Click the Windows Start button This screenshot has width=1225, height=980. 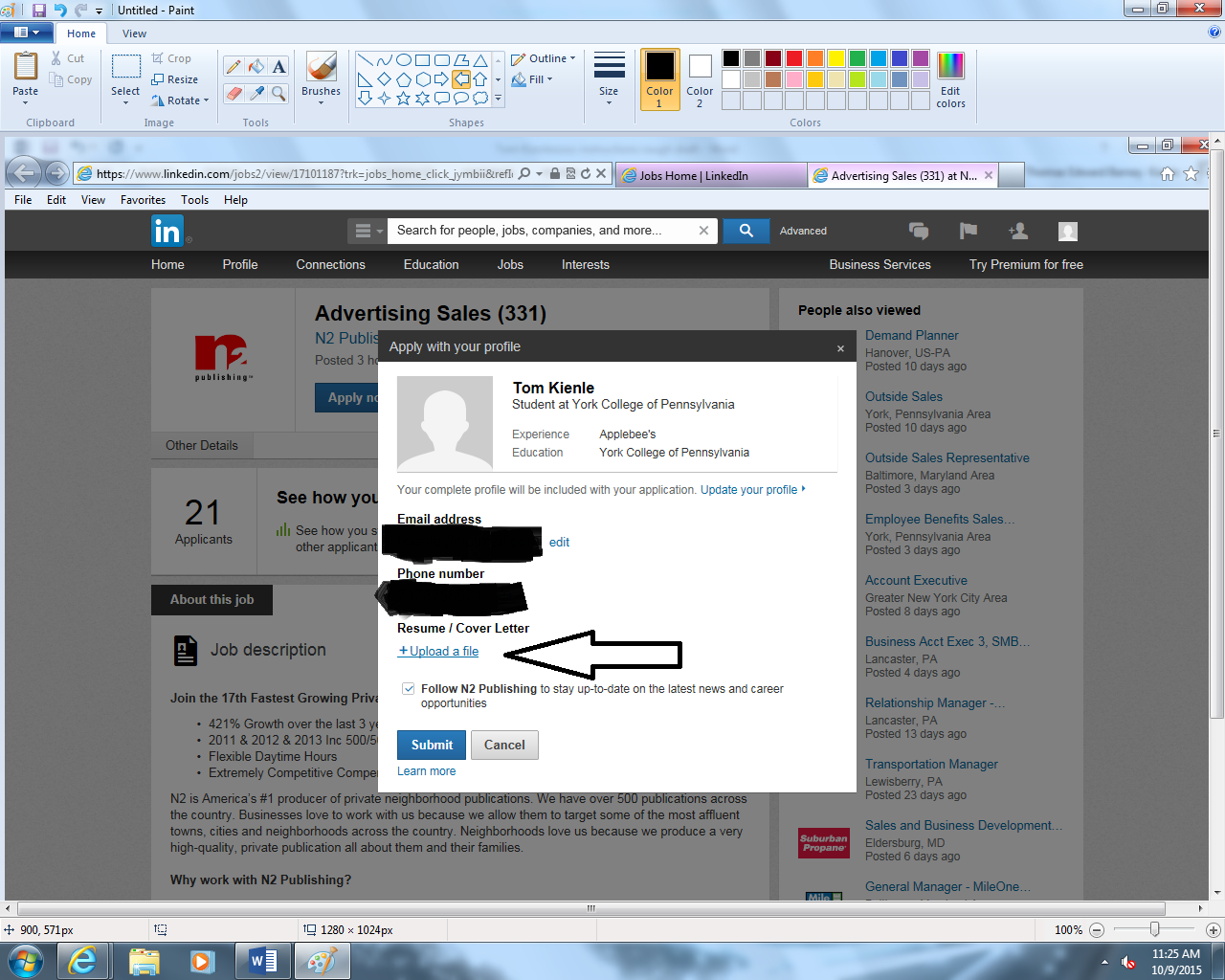[26, 960]
